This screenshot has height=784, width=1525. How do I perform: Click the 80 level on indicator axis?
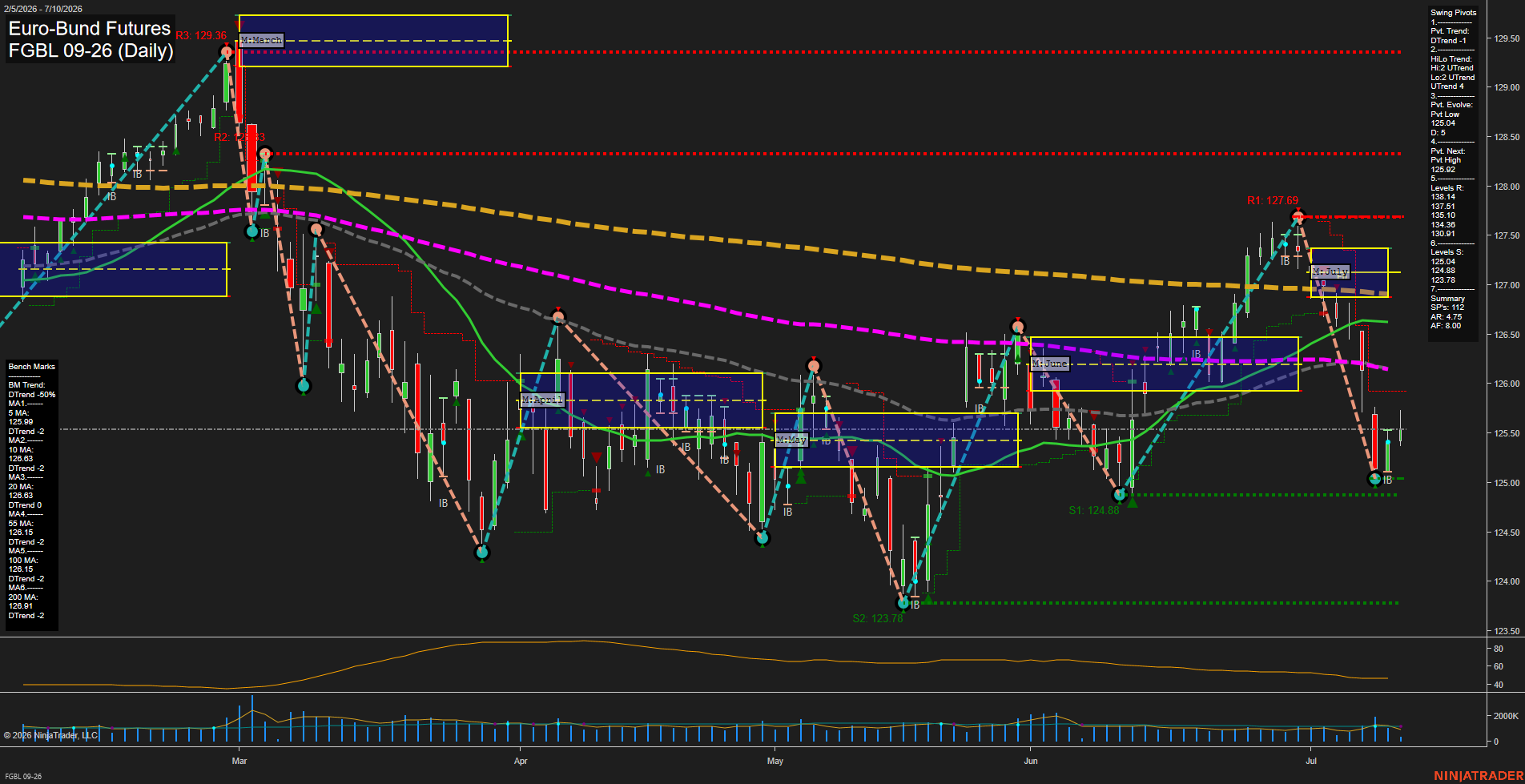point(1499,649)
